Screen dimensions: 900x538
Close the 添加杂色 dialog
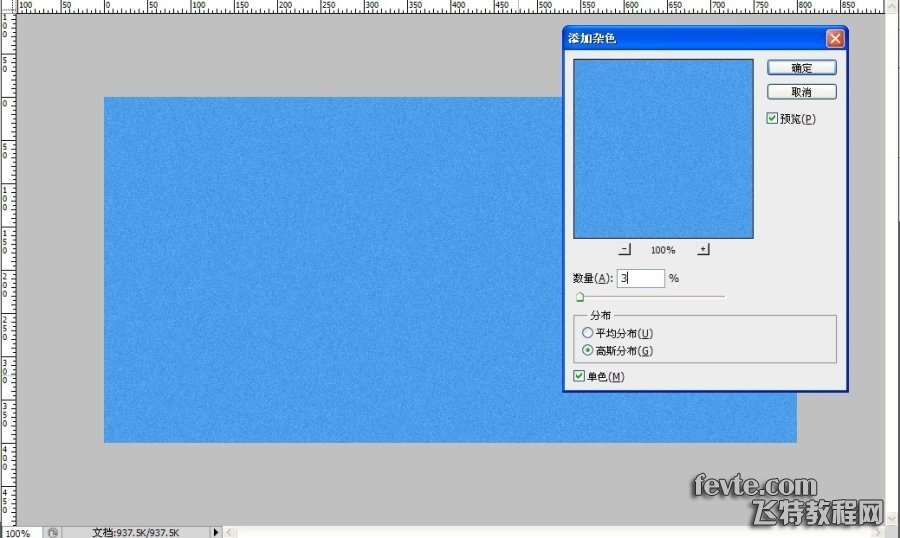point(835,38)
